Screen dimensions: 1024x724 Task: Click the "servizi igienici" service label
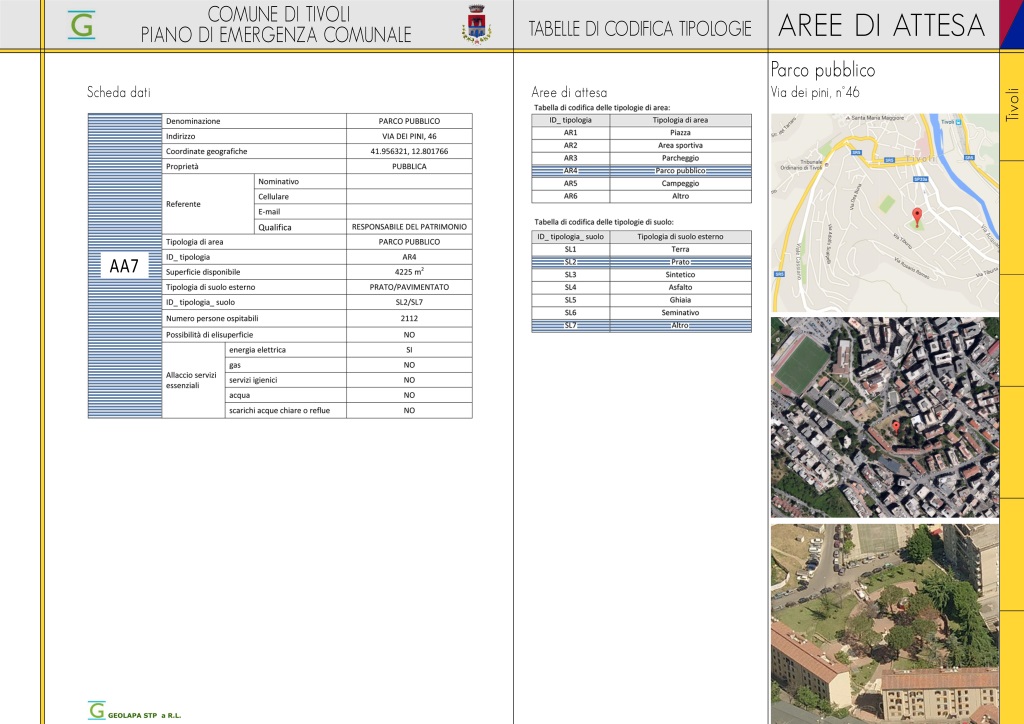(x=253, y=380)
